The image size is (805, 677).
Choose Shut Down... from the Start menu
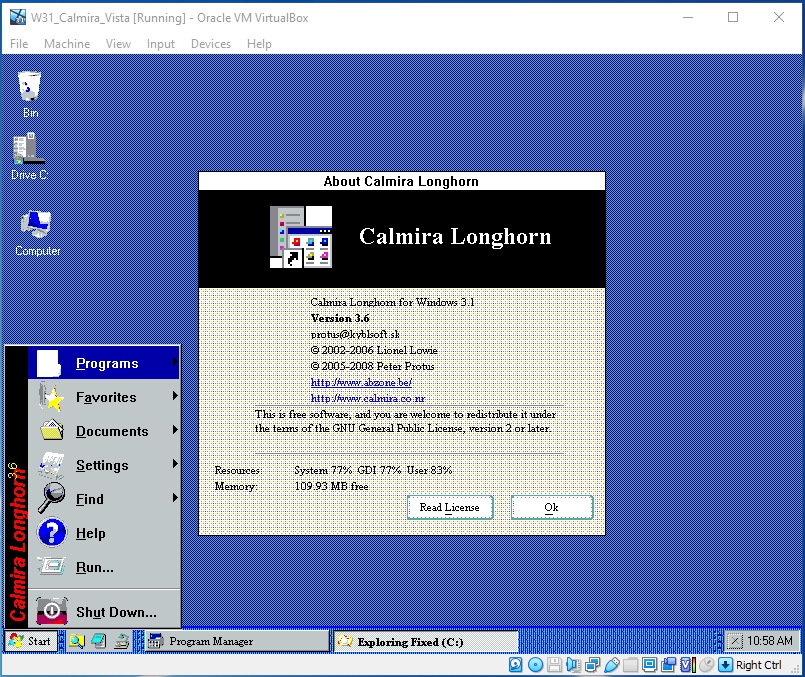coord(104,611)
